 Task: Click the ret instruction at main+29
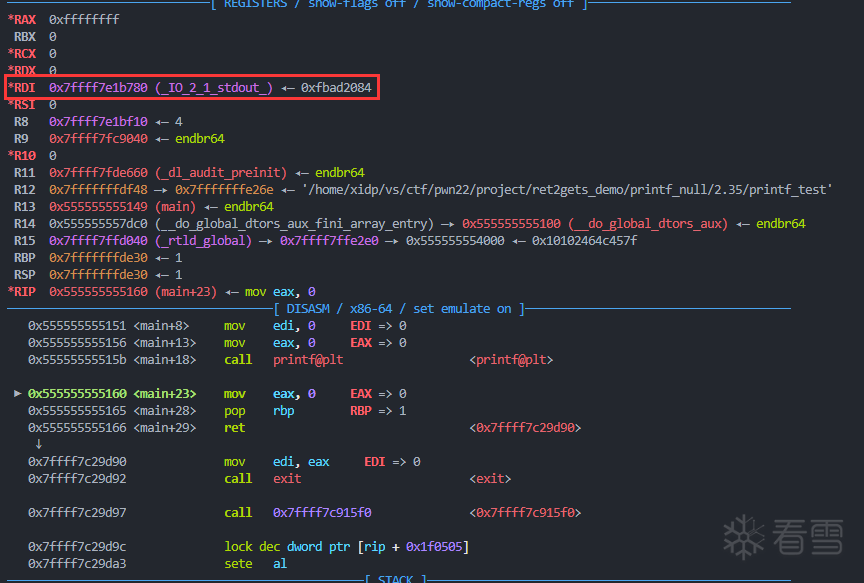[234, 428]
